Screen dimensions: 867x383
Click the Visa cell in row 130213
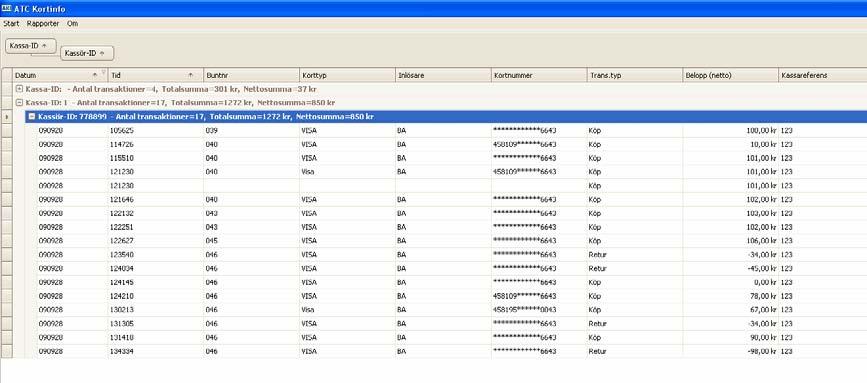click(347, 310)
